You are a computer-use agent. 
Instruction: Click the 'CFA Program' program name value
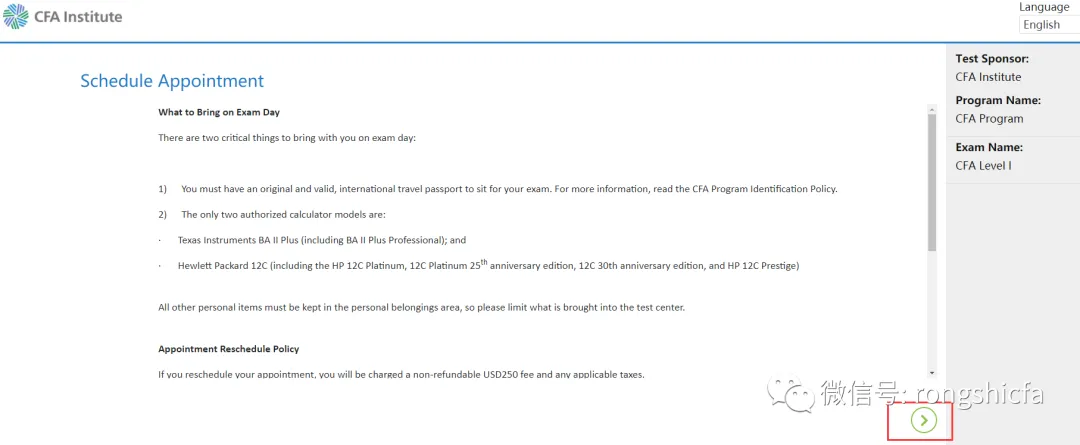pyautogui.click(x=989, y=119)
